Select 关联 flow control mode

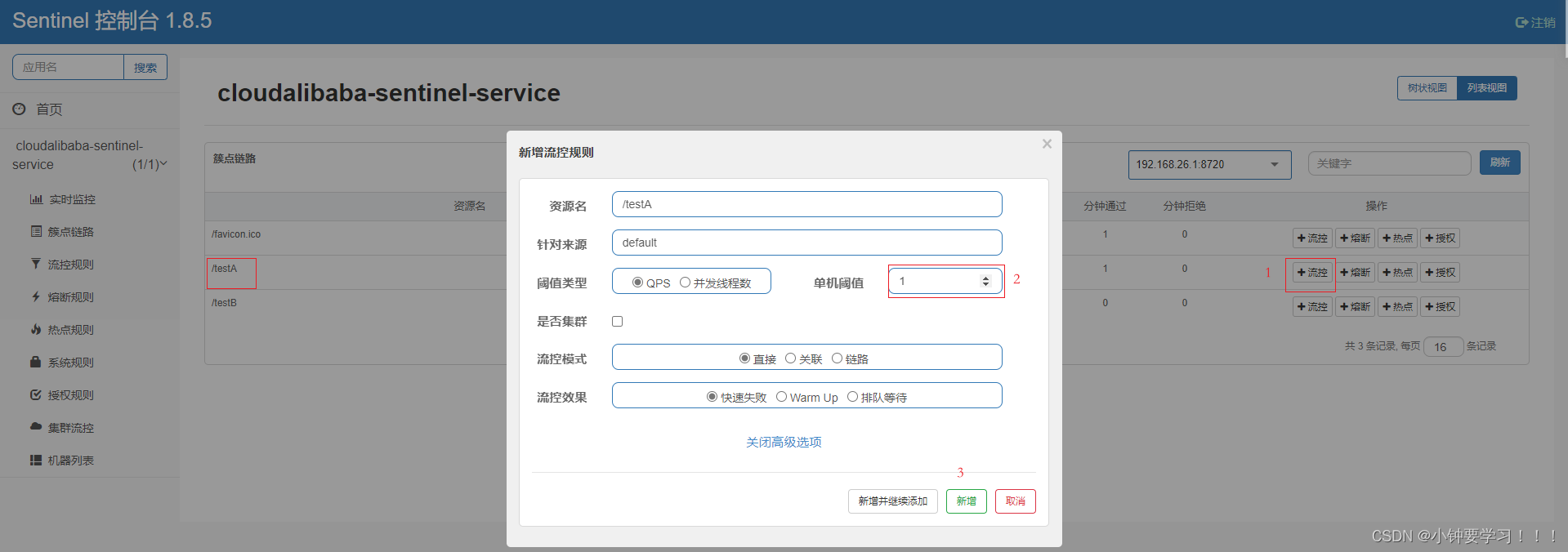tap(790, 358)
